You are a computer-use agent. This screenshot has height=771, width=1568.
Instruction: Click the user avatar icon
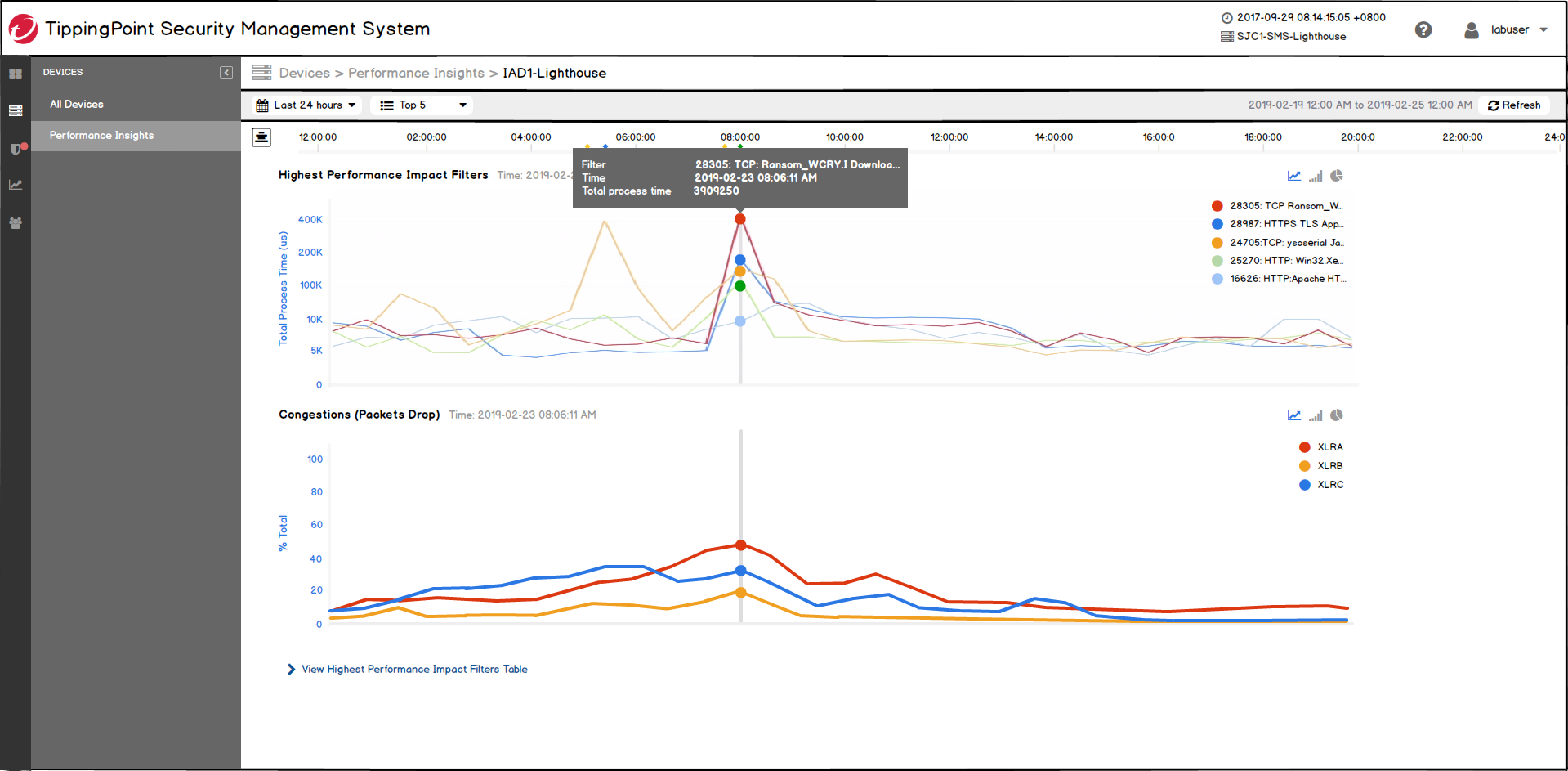click(1472, 30)
